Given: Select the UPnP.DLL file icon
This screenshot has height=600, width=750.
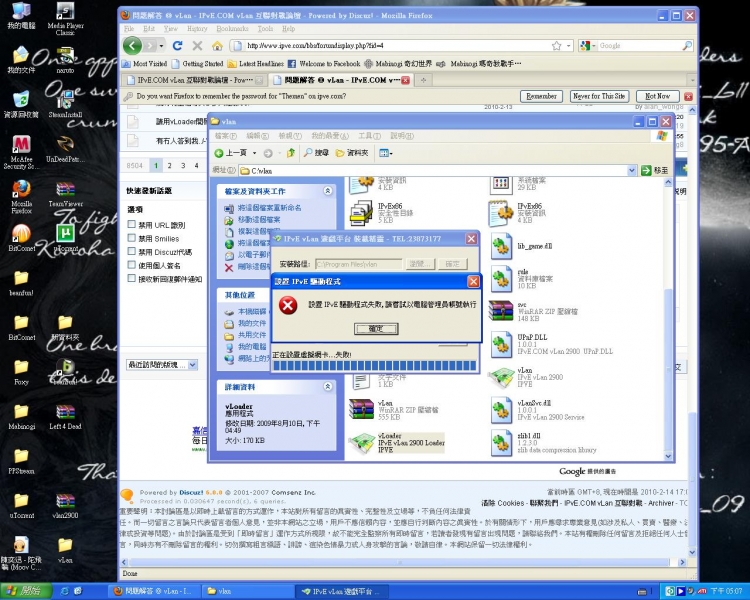Looking at the screenshot, I should click(501, 344).
